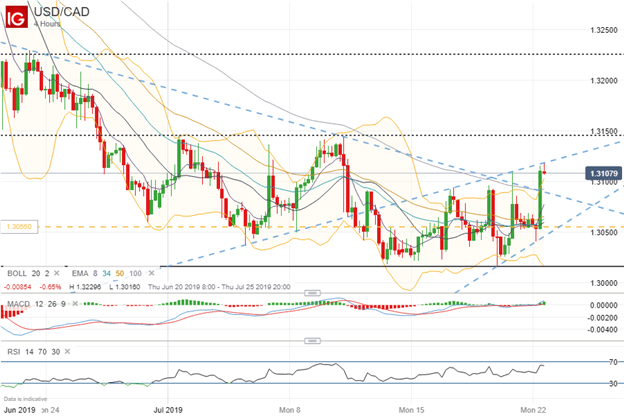The width and height of the screenshot is (624, 416).
Task: Select the BOLL indicator label
Action: point(17,273)
